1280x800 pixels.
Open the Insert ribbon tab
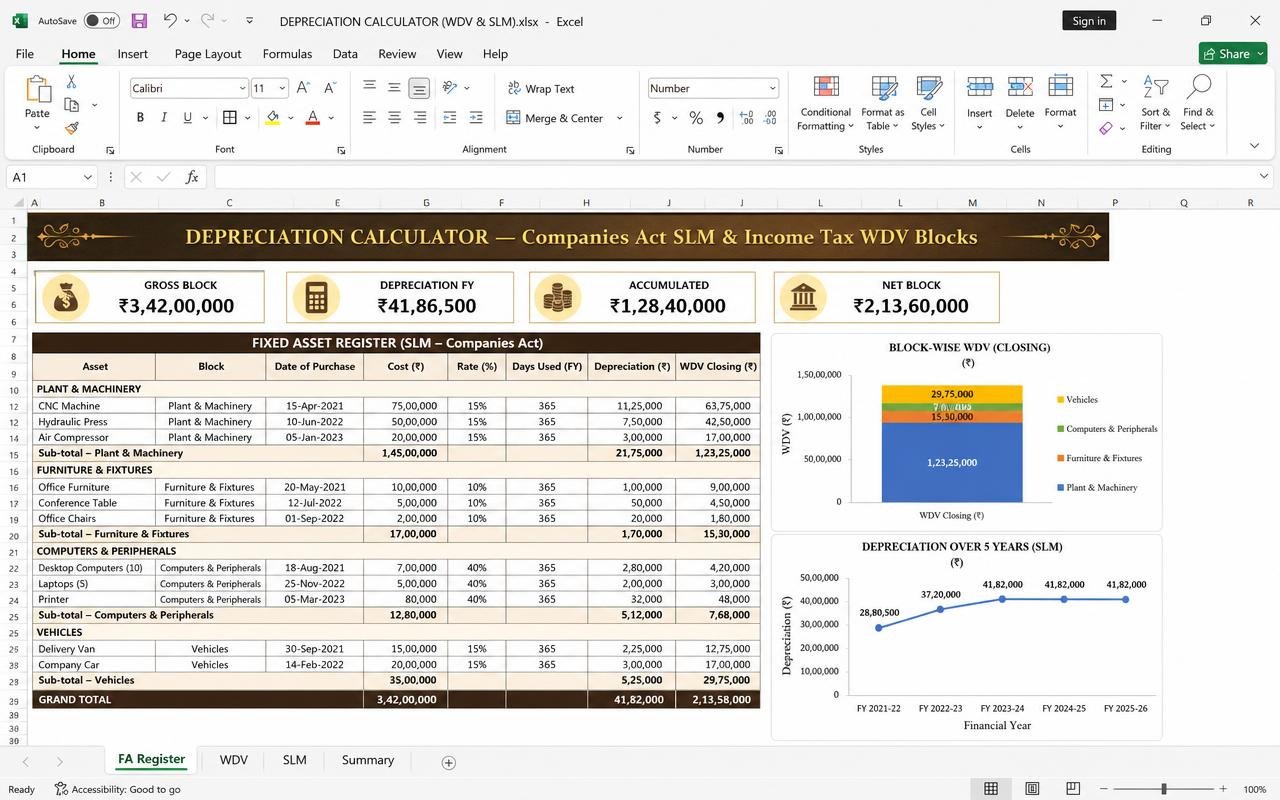coord(132,54)
